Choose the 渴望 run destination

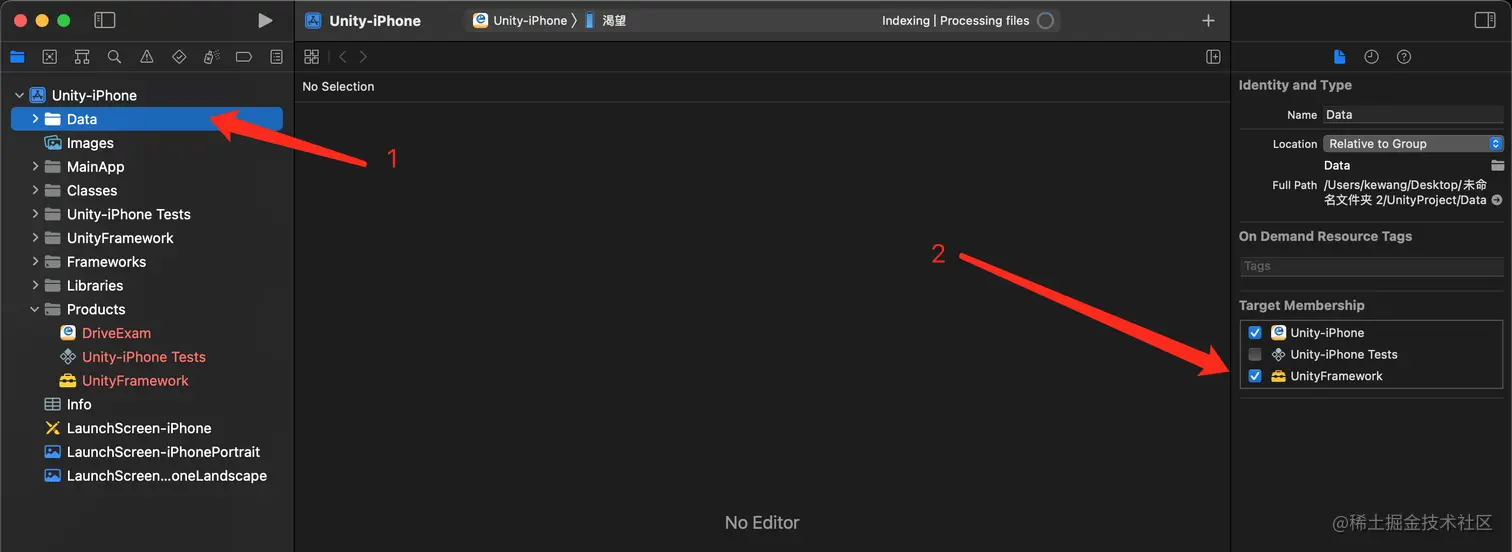(606, 20)
